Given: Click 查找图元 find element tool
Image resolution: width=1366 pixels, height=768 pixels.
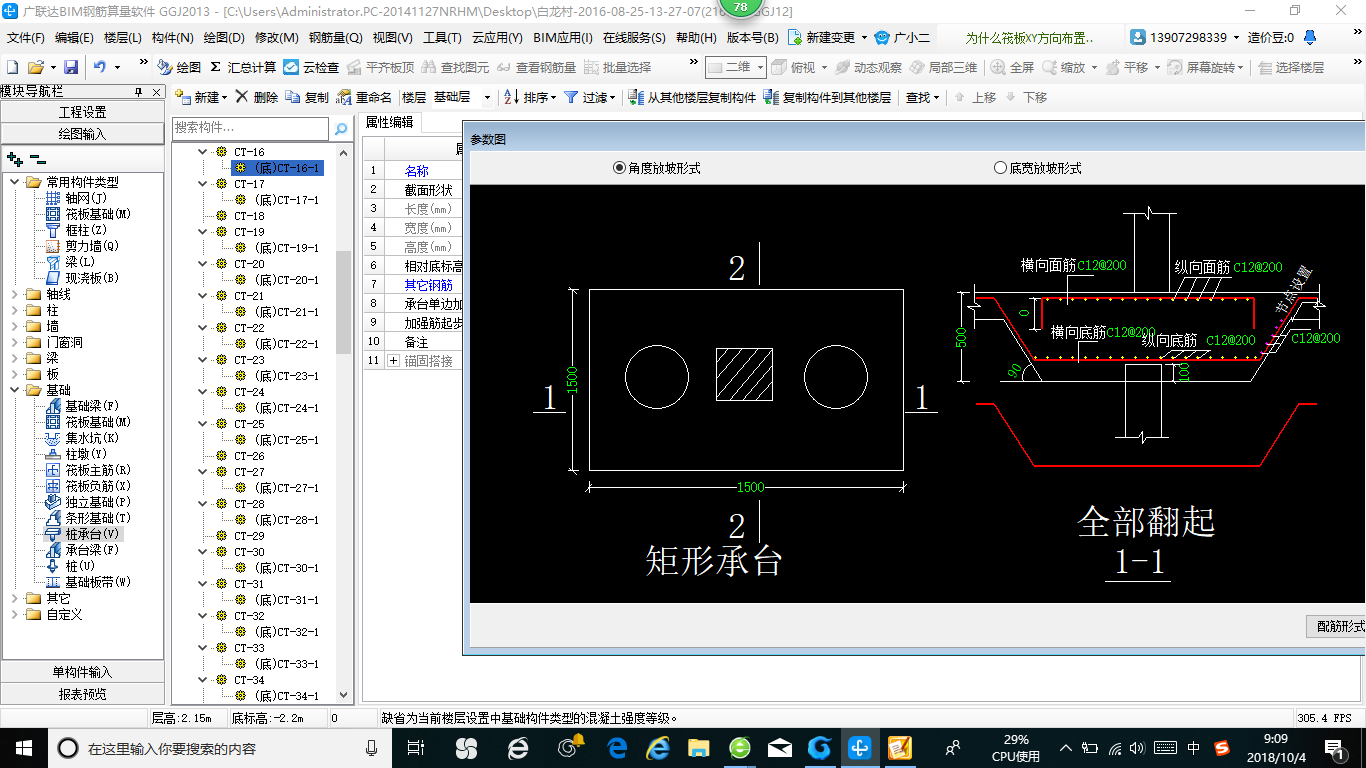Looking at the screenshot, I should (x=456, y=67).
